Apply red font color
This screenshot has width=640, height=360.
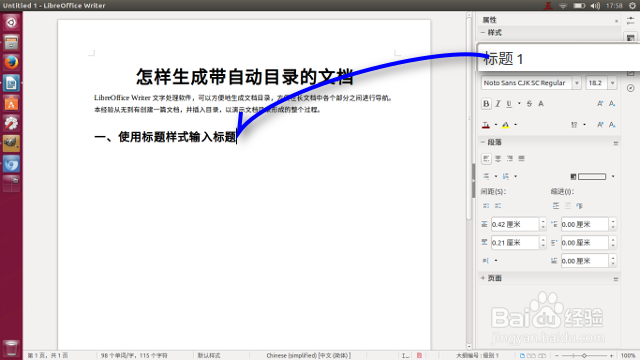point(486,125)
